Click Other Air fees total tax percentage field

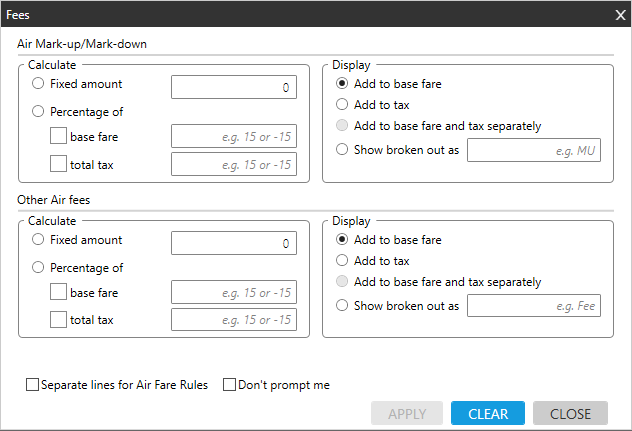(x=233, y=320)
